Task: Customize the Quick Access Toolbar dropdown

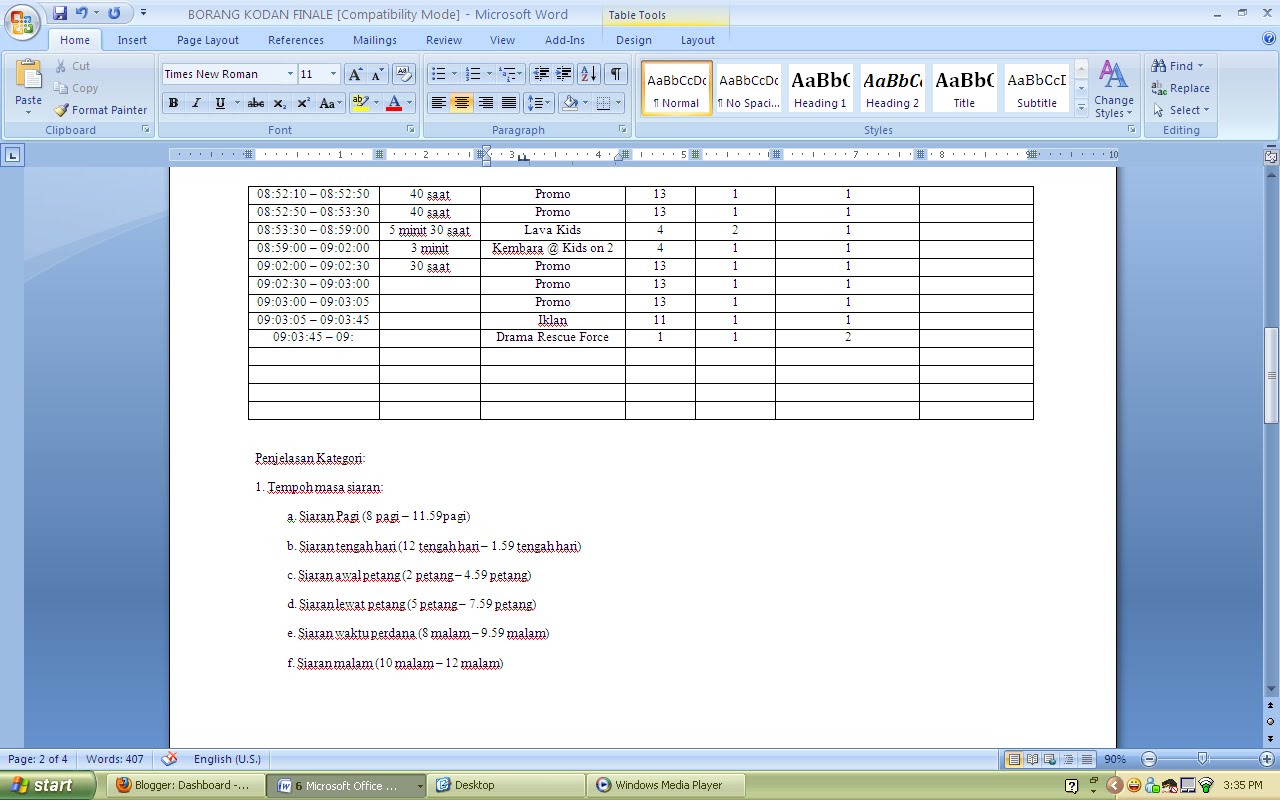Action: [143, 14]
